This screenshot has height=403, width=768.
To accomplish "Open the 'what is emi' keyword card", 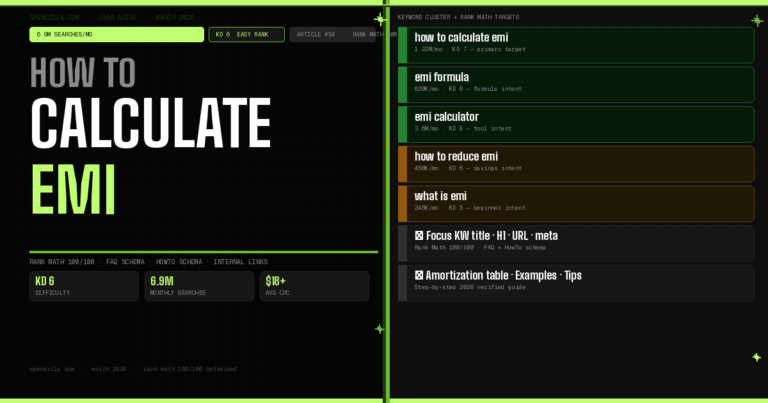I will point(575,203).
